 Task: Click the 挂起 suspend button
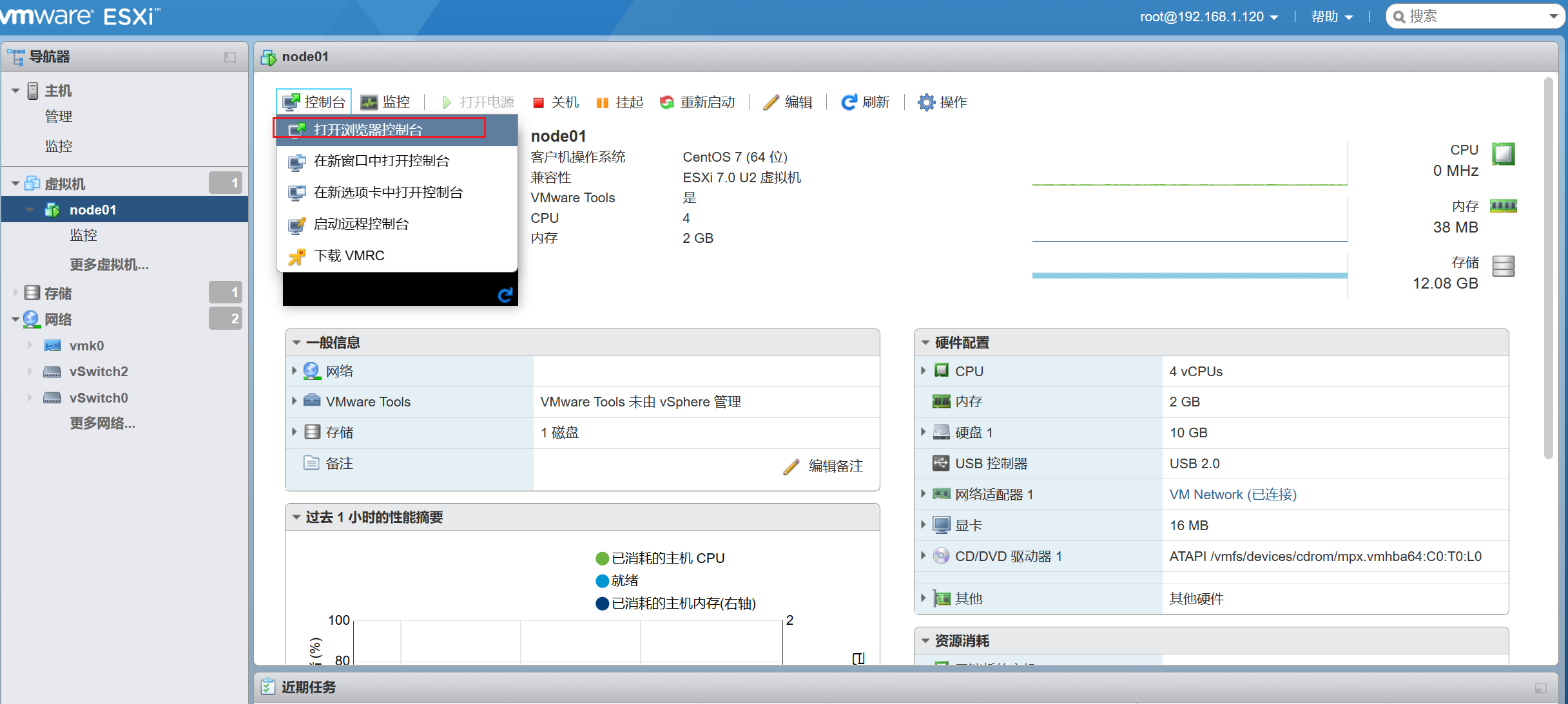[x=620, y=102]
